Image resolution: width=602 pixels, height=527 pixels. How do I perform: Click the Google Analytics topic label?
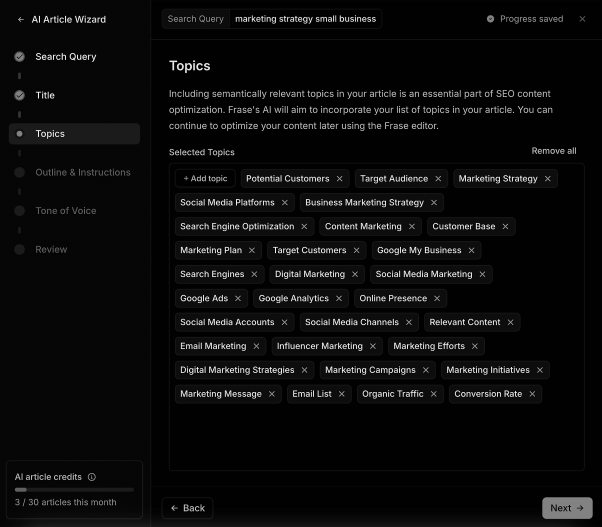click(293, 298)
